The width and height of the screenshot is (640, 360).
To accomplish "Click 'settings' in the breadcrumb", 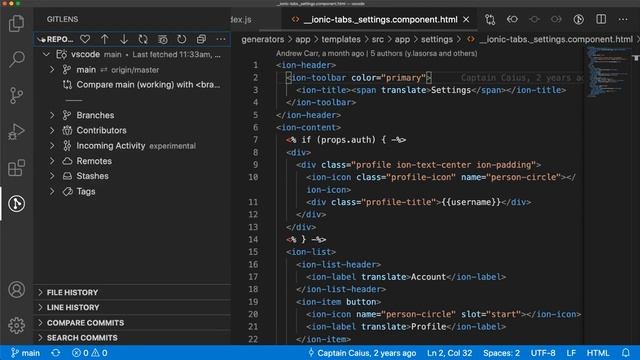I will [437, 40].
